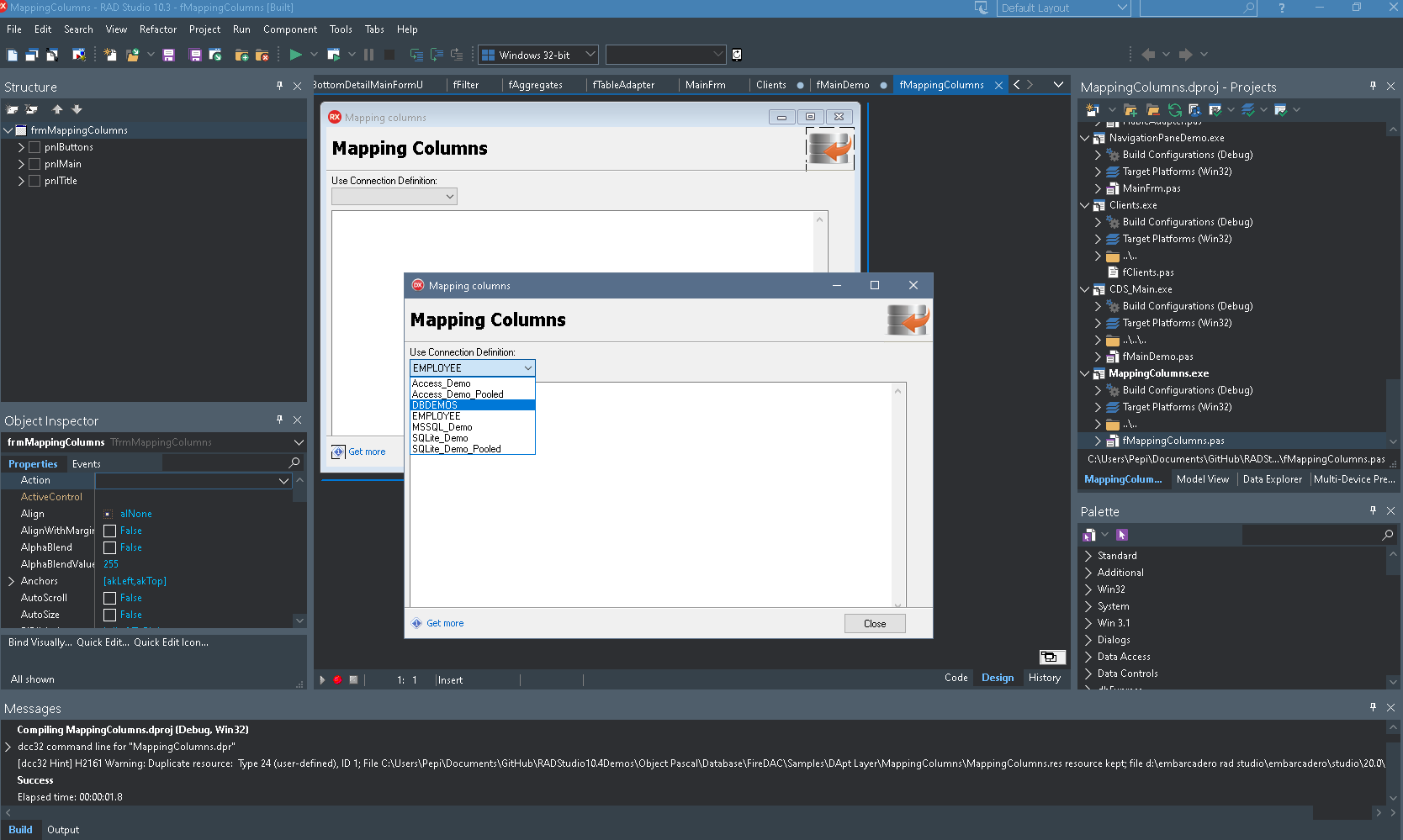Open the Windows 32-bit platform dropdown

538,55
